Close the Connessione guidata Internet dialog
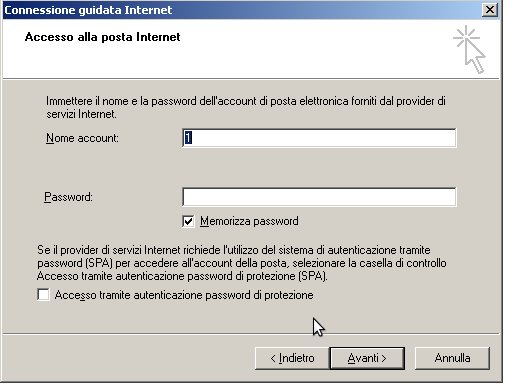 coord(490,9)
